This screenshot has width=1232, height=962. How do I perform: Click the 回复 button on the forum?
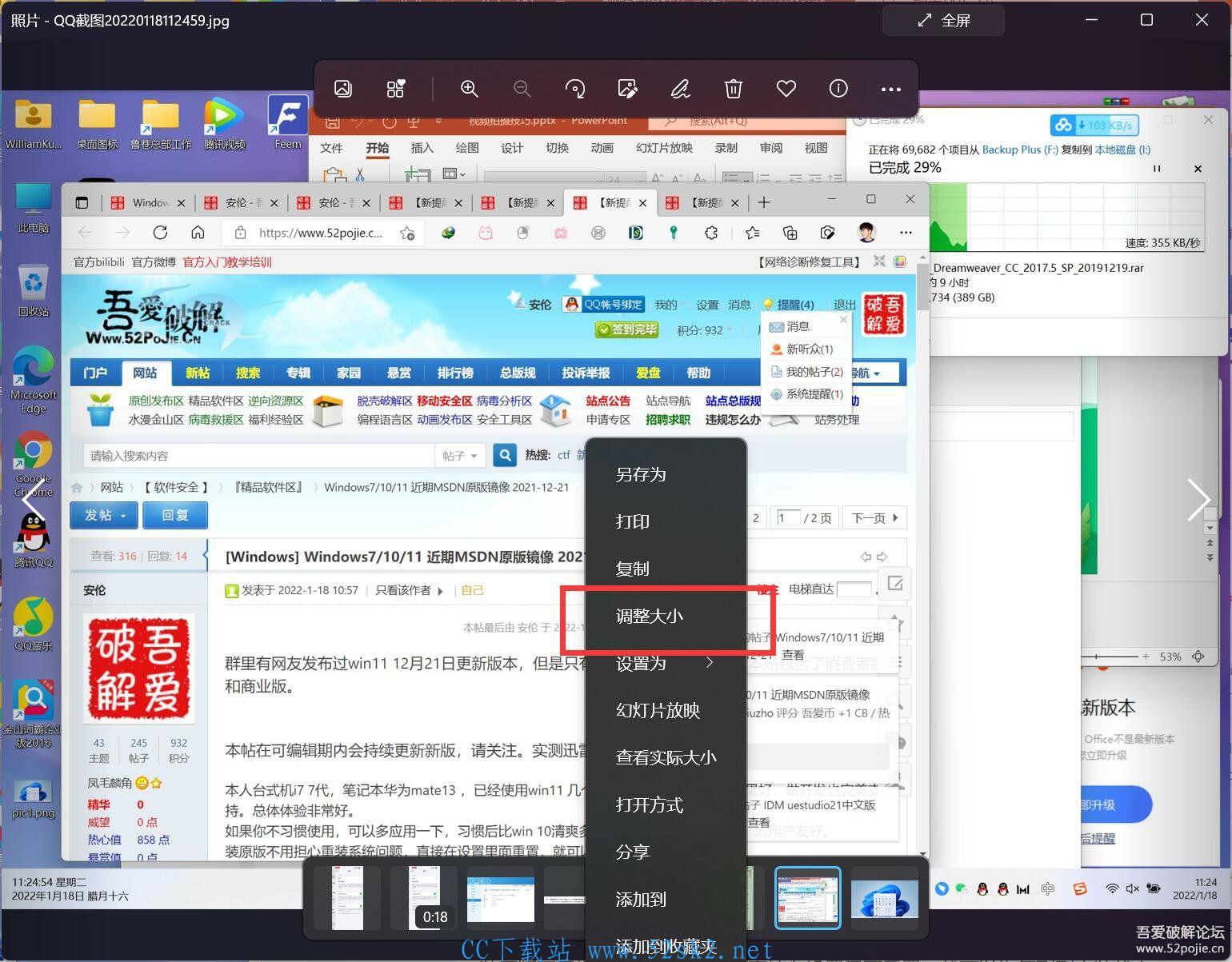tap(175, 515)
